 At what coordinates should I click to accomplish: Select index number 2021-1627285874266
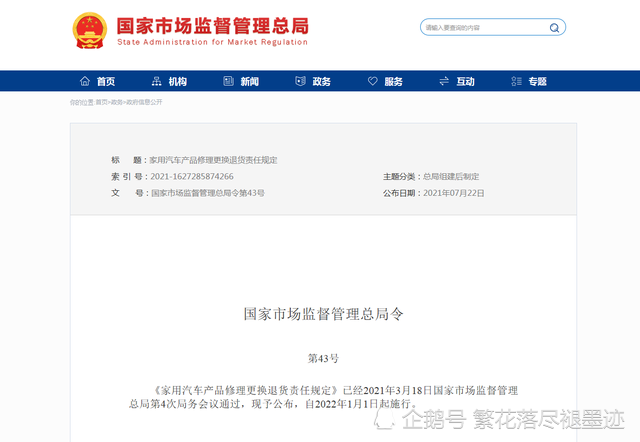coord(192,176)
